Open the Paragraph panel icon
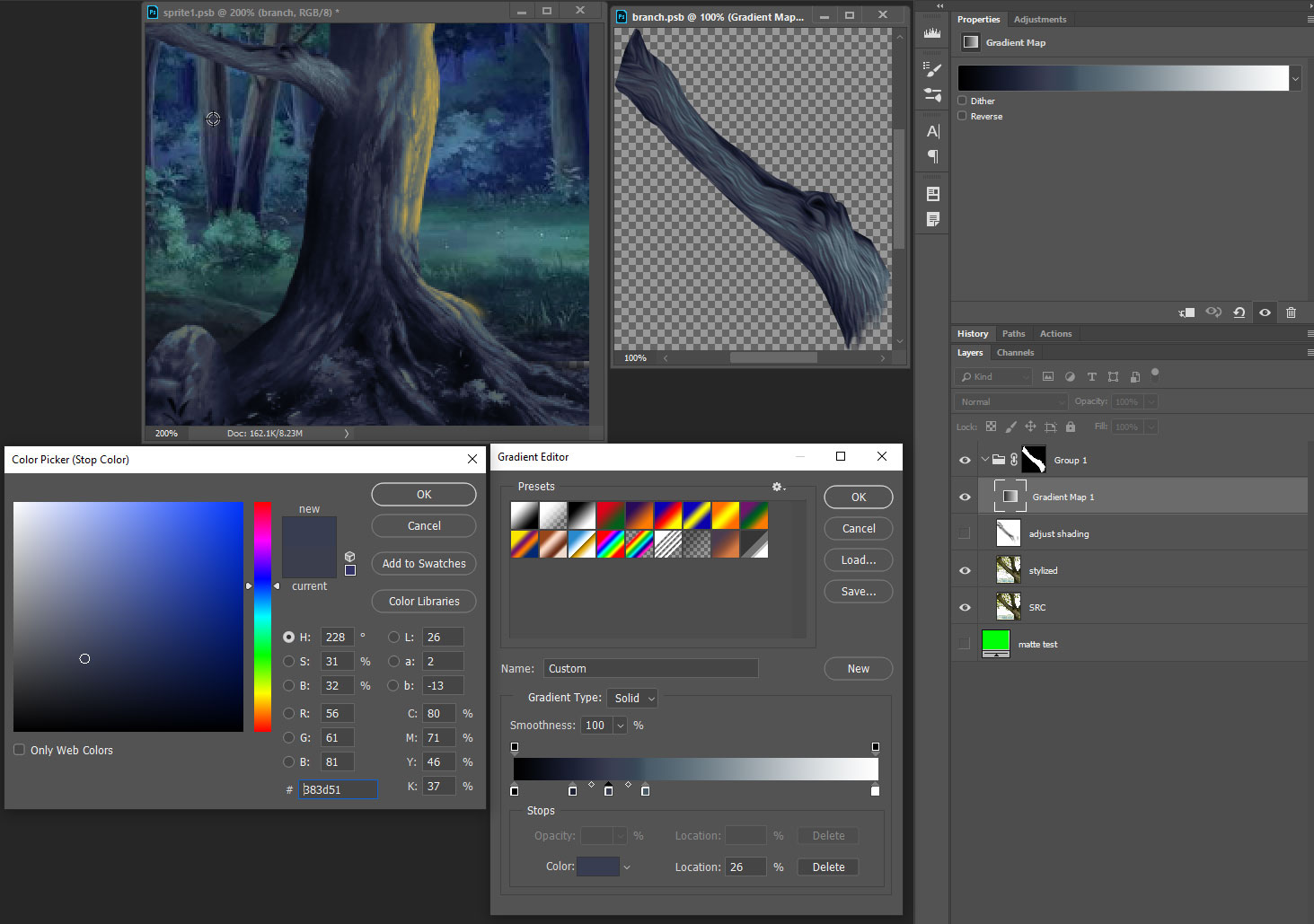 pos(932,156)
